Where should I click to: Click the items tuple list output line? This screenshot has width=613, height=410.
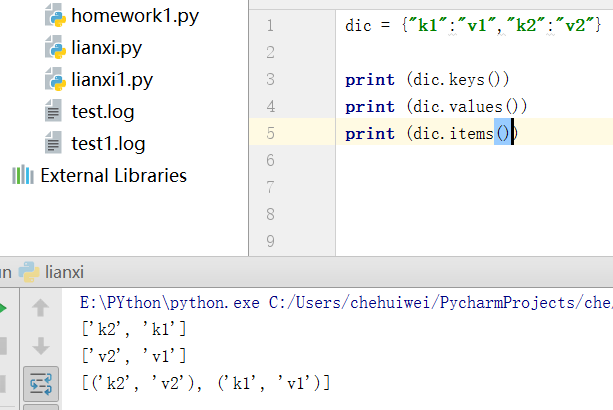click(x=206, y=383)
